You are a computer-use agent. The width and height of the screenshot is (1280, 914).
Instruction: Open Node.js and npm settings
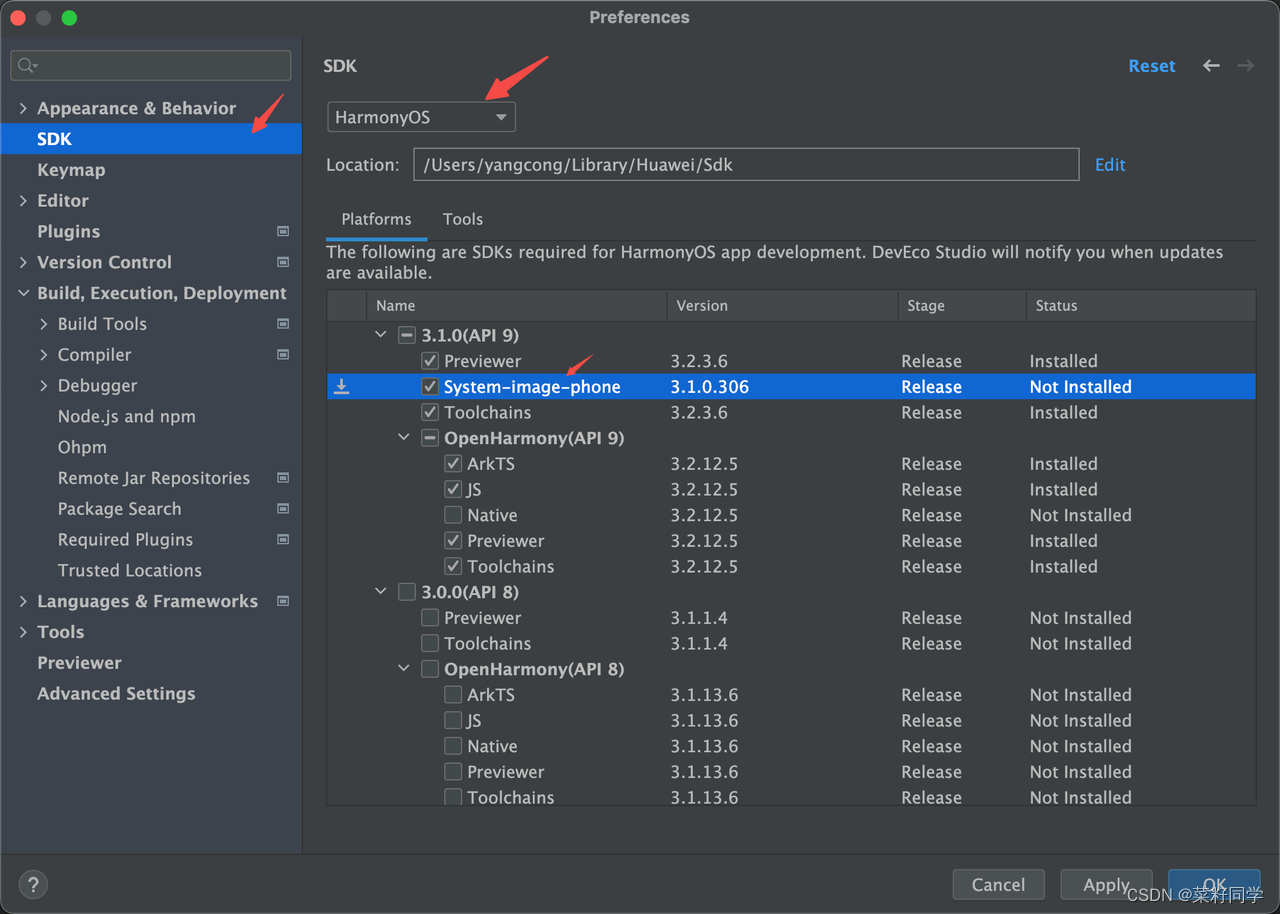(127, 417)
